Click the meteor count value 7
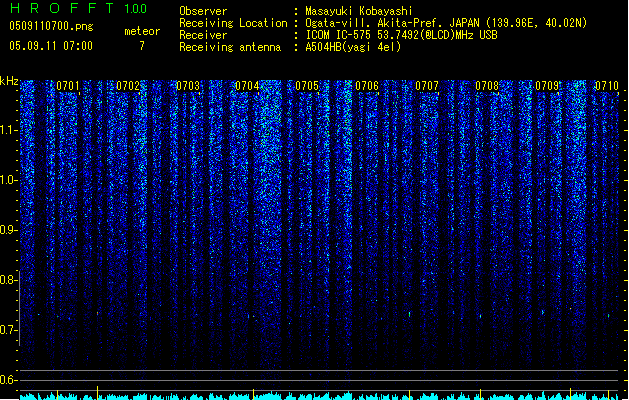629x400 pixels. tap(142, 46)
